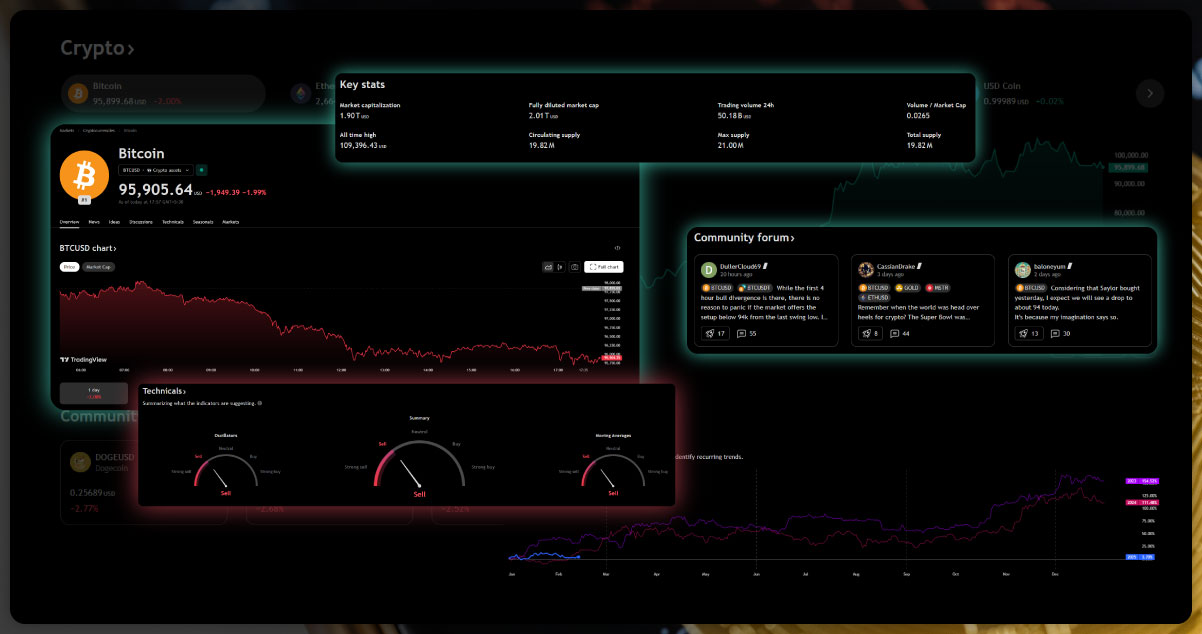
Task: Open comments on CassianDrake's post
Action: coord(900,333)
